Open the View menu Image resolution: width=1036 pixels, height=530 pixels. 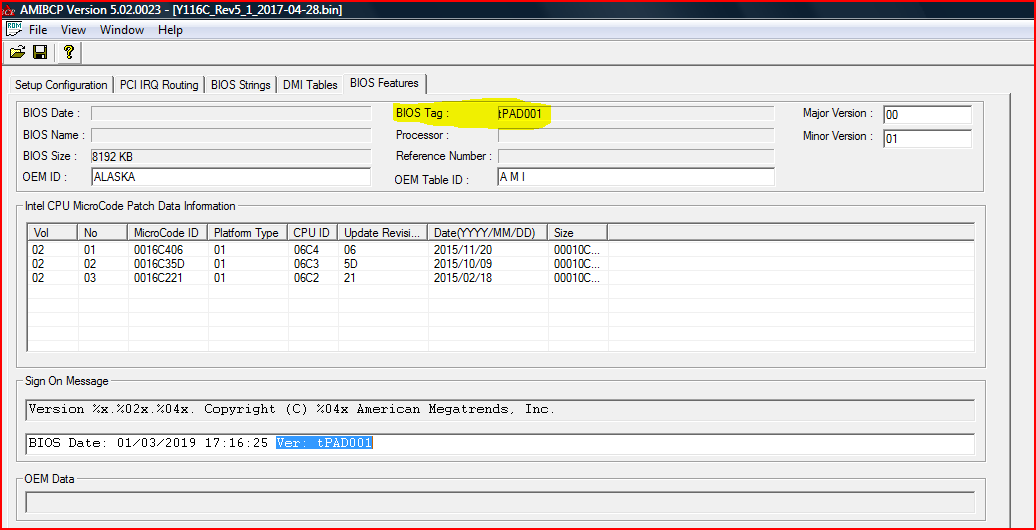click(x=73, y=30)
